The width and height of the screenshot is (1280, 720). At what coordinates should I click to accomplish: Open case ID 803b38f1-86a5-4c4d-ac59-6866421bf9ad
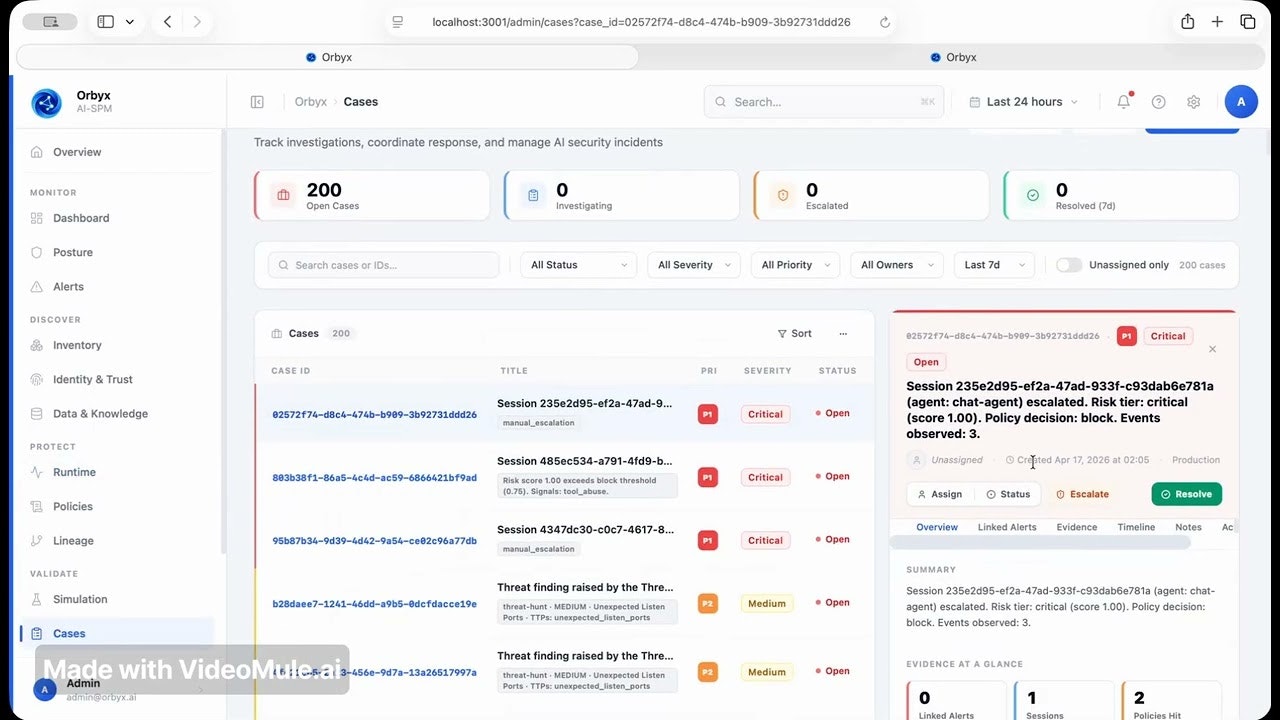(x=374, y=478)
